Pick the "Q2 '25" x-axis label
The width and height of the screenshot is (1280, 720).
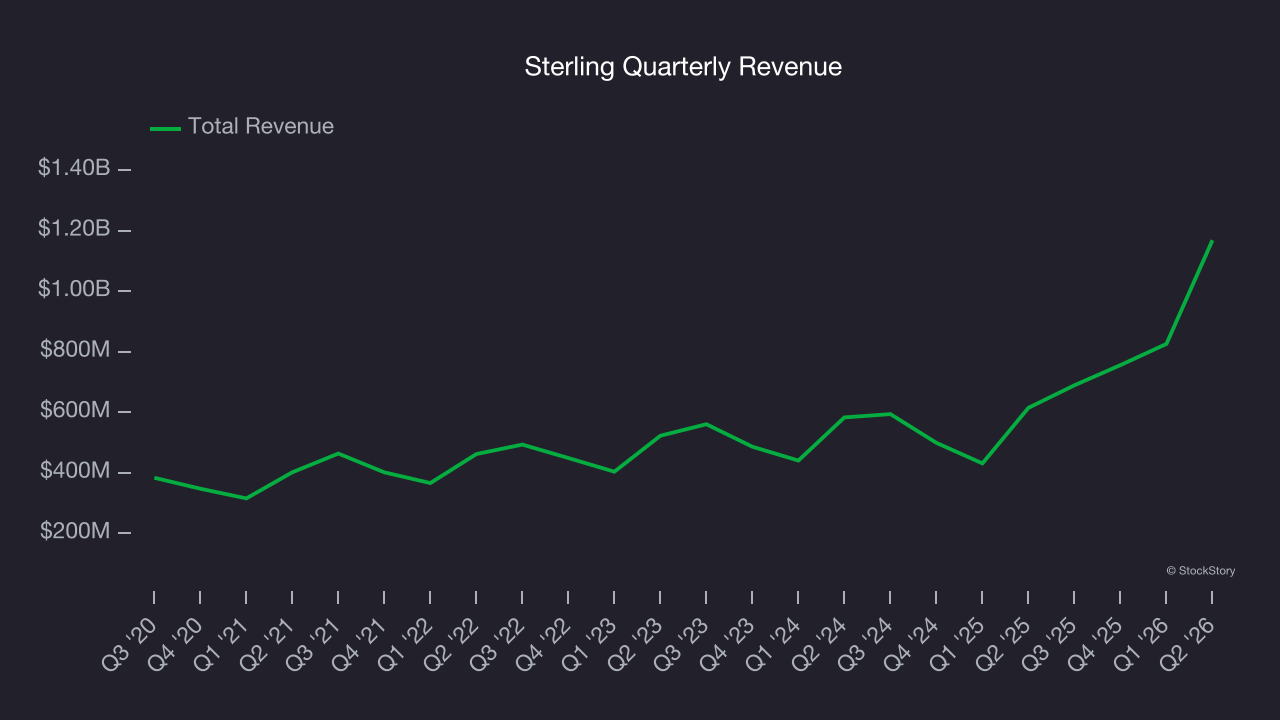point(1005,643)
